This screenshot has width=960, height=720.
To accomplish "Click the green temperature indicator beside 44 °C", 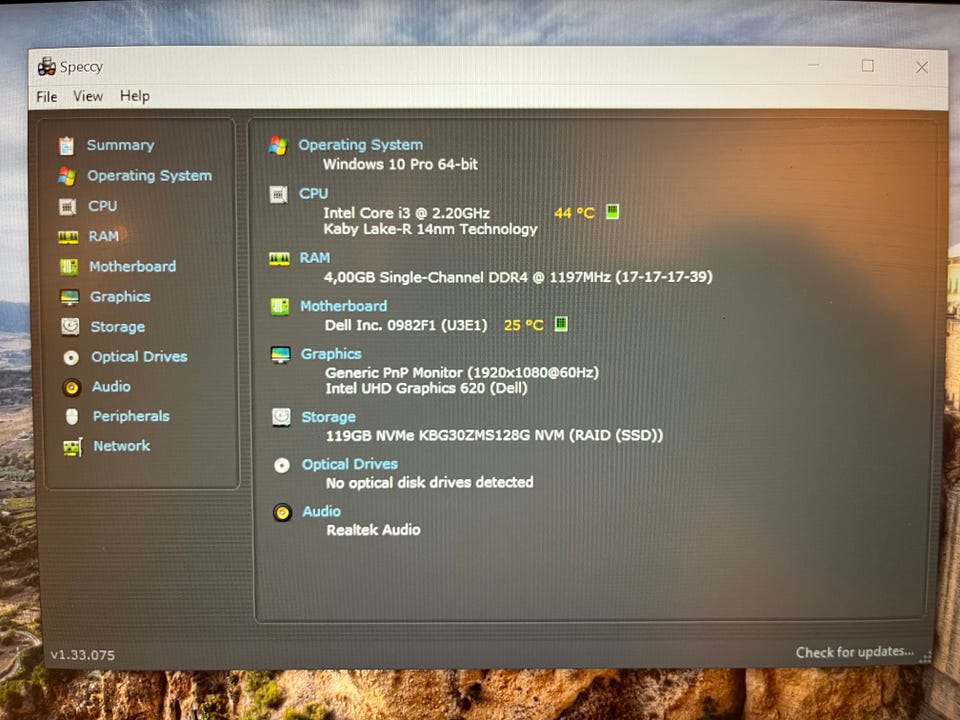I will 612,212.
